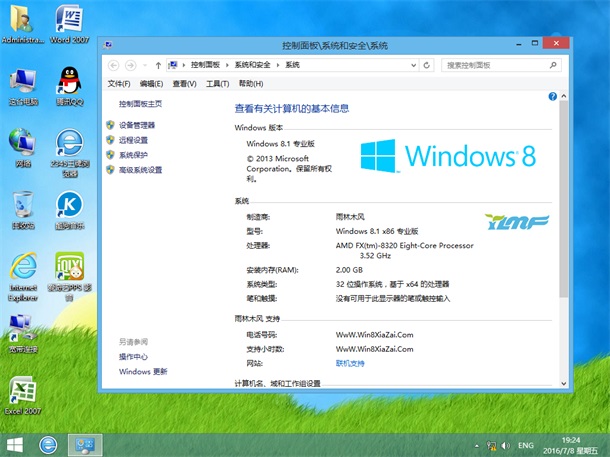This screenshot has height=457, width=610.
Task: Click the vertical scrollbar down arrow
Action: tap(564, 383)
